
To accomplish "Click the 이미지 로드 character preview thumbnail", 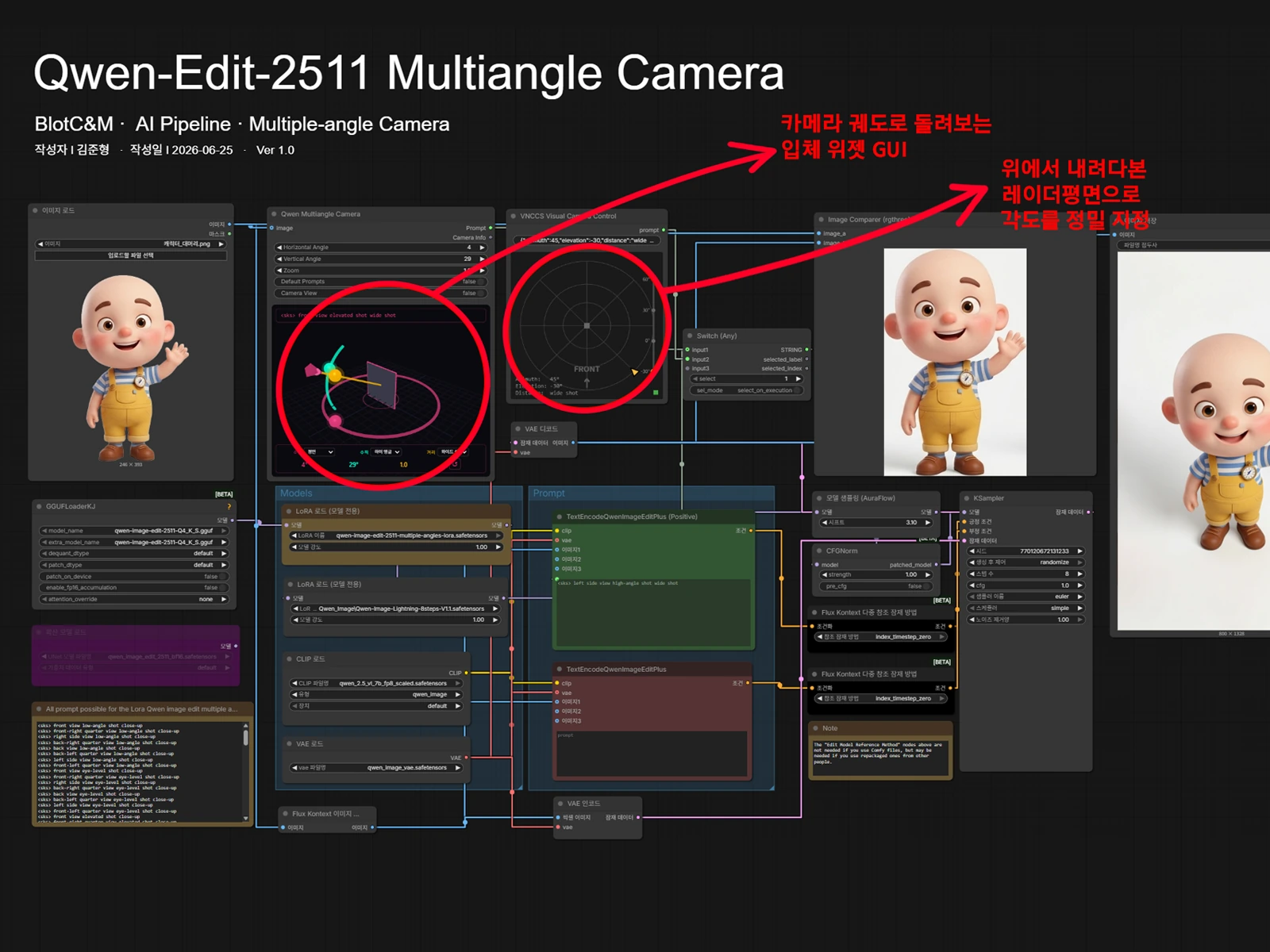I will [x=131, y=367].
